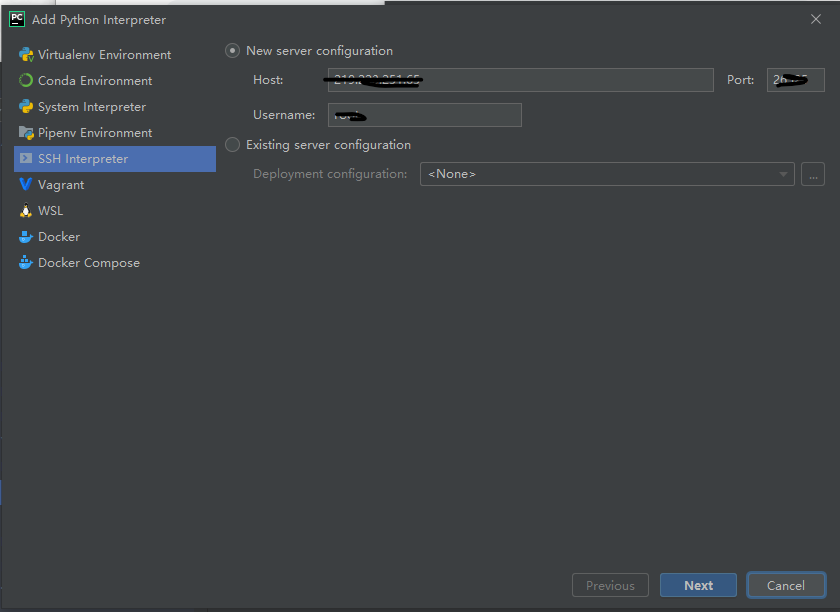The height and width of the screenshot is (612, 840).
Task: Click the PyCharm logo in title bar
Action: [17, 19]
